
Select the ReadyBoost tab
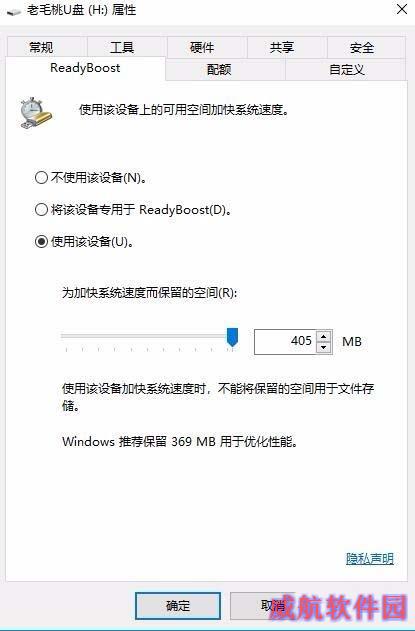[x=85, y=68]
